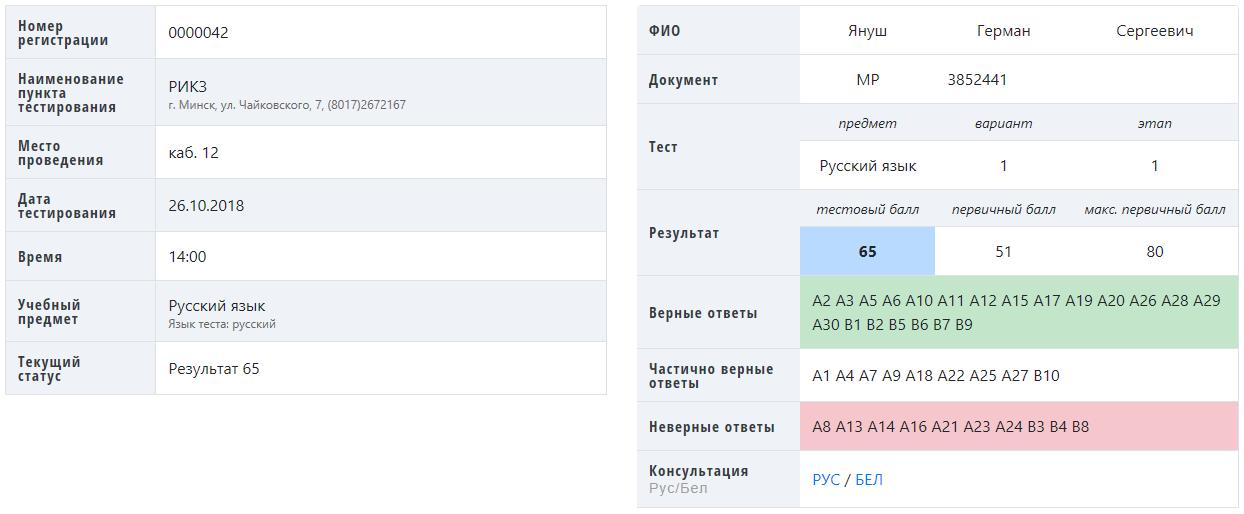Click the РИКЗ testing point name

click(x=188, y=86)
